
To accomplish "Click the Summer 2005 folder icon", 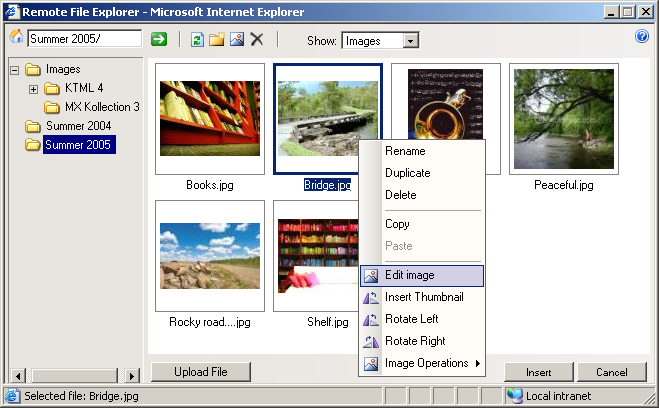I will coord(33,145).
